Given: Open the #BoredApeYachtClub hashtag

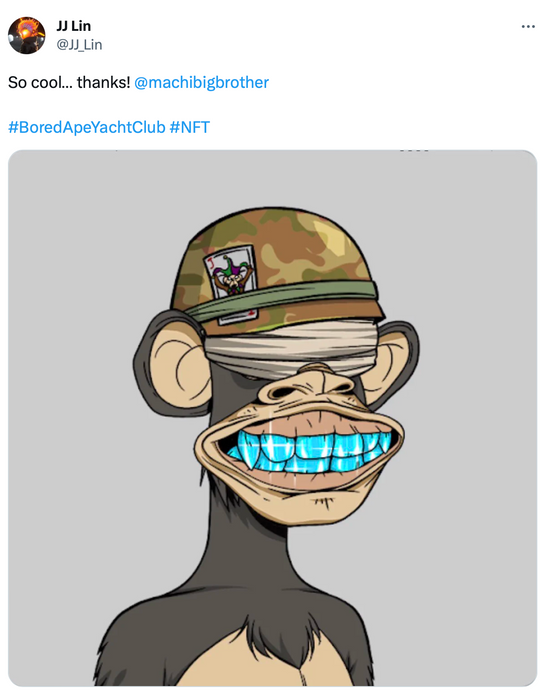Looking at the screenshot, I should pyautogui.click(x=87, y=127).
